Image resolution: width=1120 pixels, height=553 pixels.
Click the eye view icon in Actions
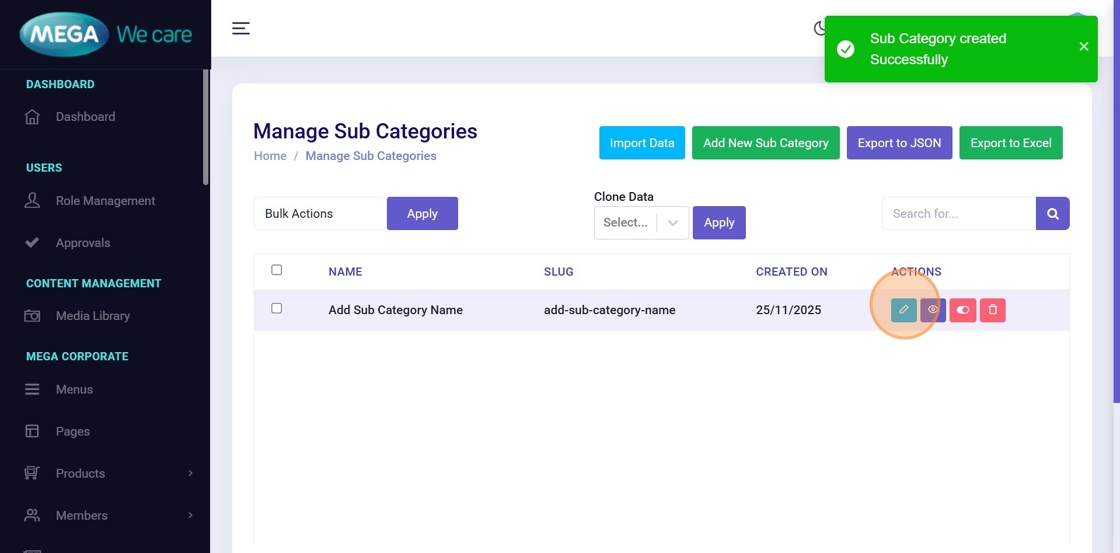(933, 310)
